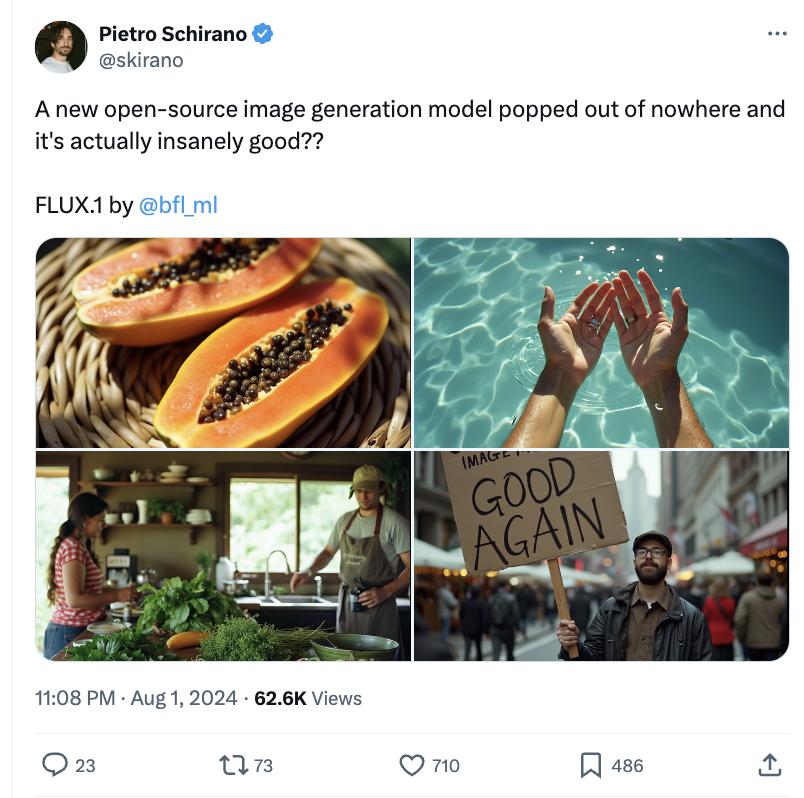Open Pietro Schirano's profile avatar
This screenshot has width=804, height=798.
coord(61,47)
